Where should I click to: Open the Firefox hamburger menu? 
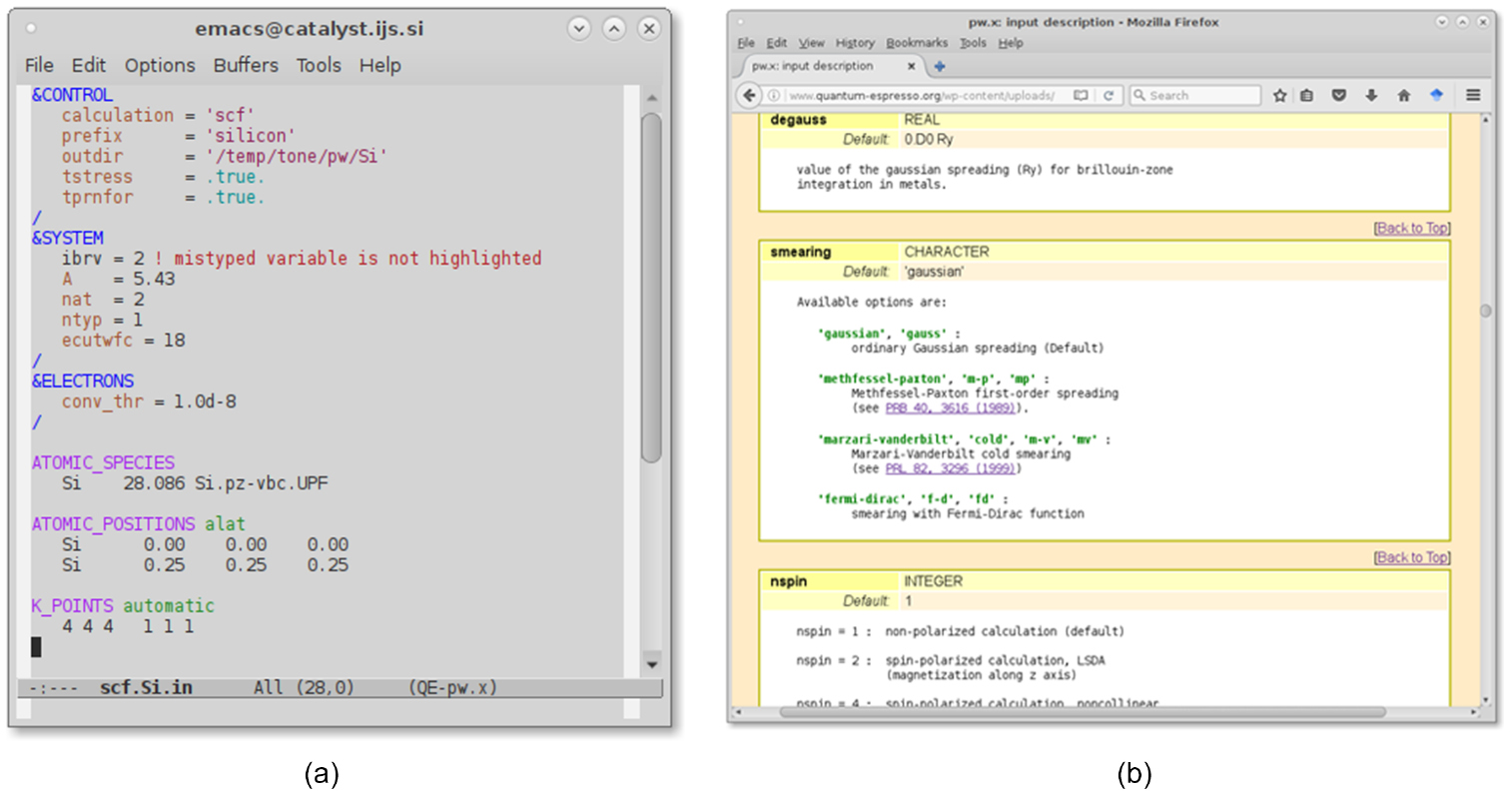coord(1473,96)
